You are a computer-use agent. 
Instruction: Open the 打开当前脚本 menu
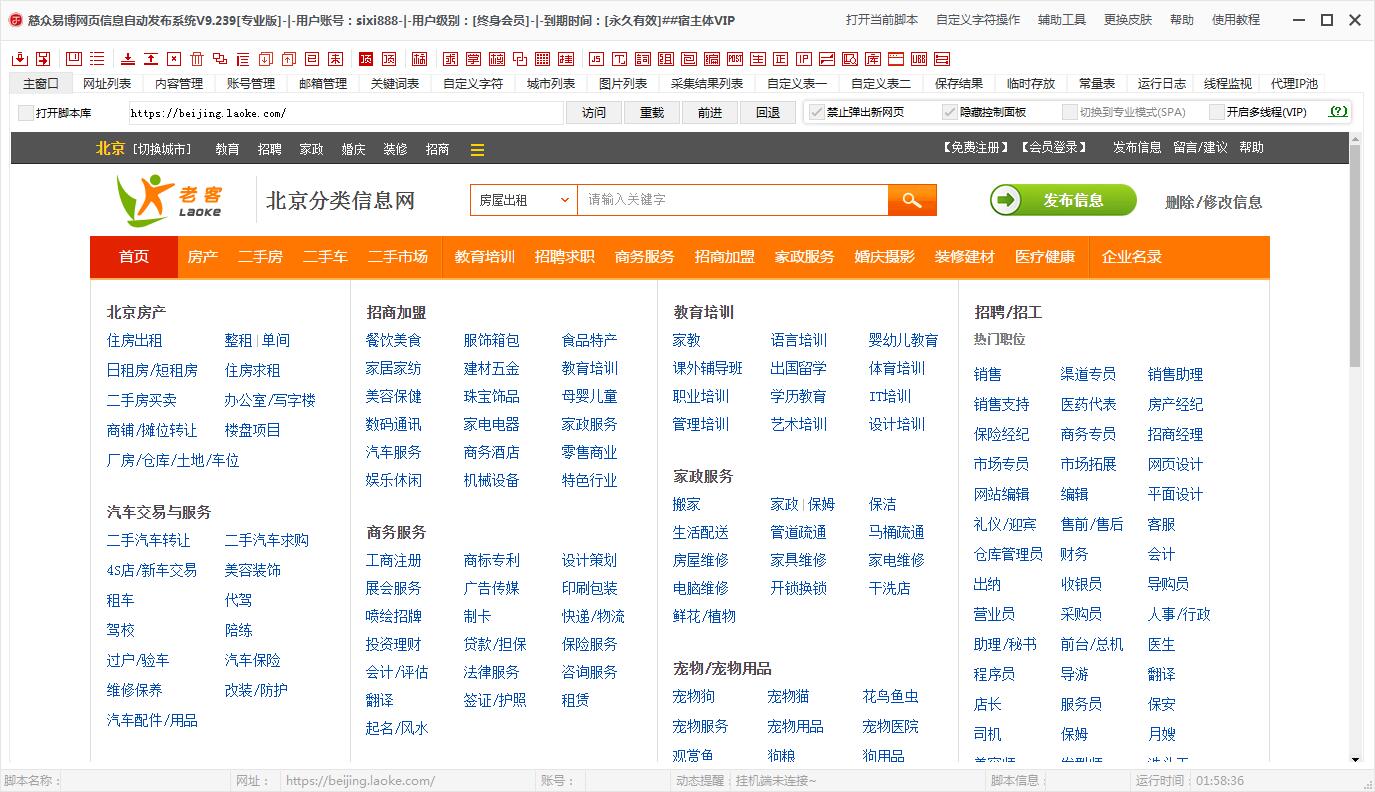tap(882, 20)
